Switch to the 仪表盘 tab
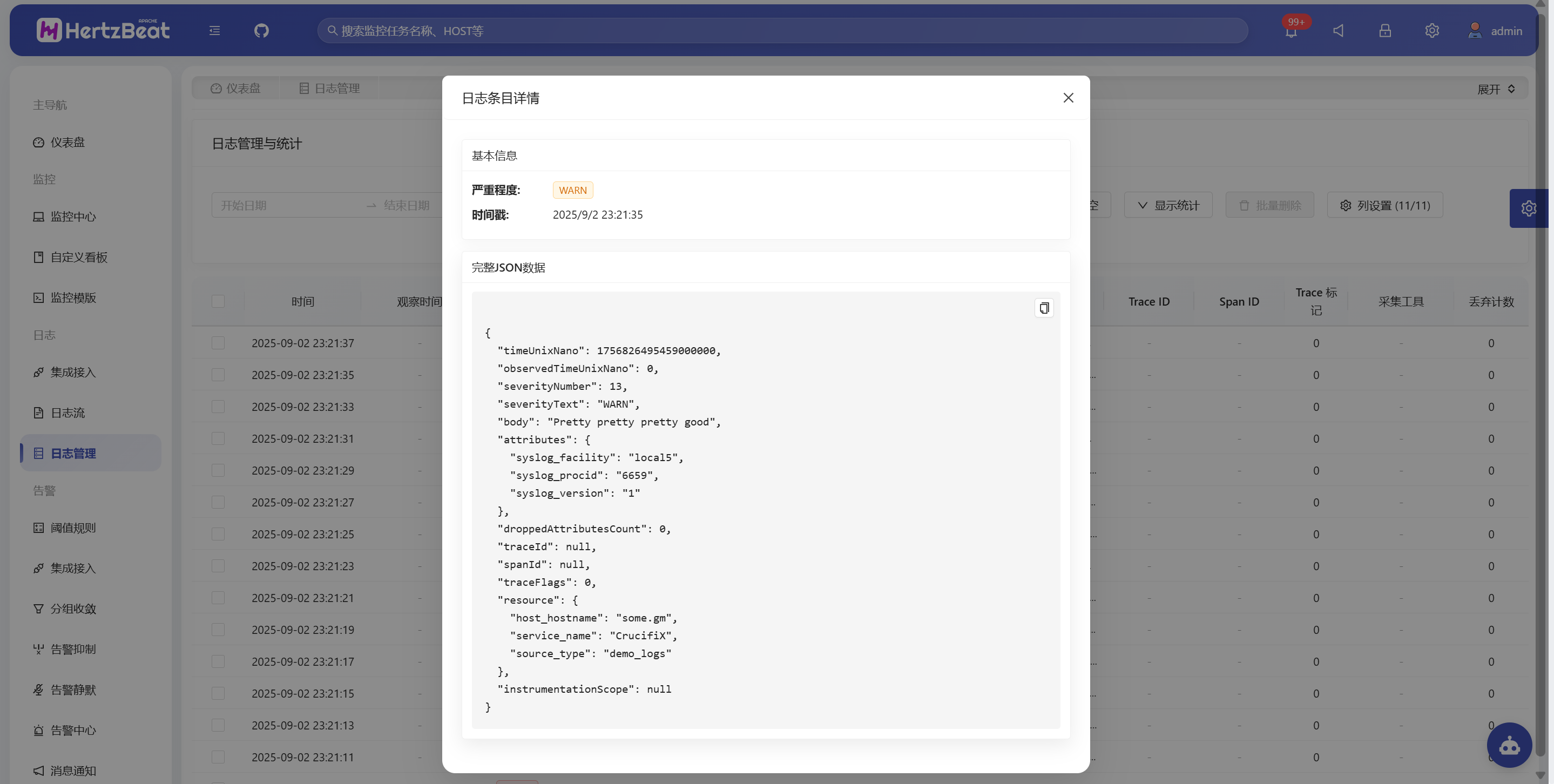The width and height of the screenshot is (1554, 784). 237,89
